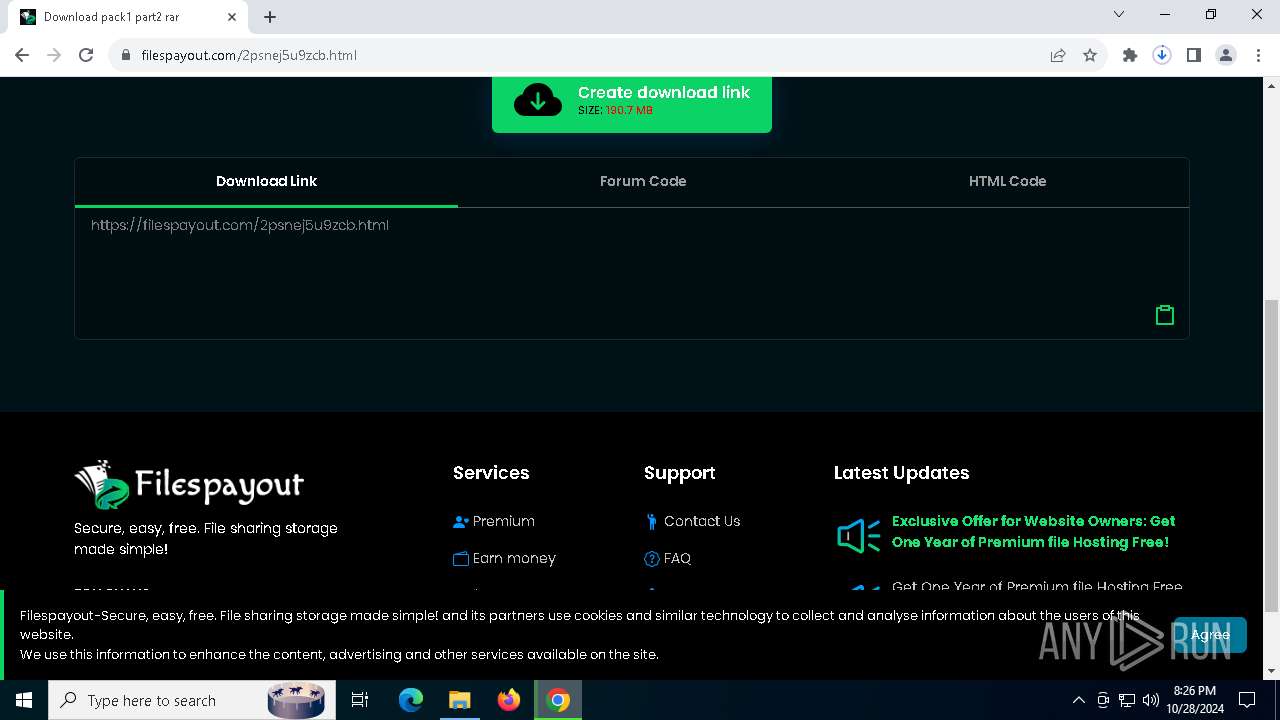Viewport: 1280px width, 720px height.
Task: Open the Exclusive Offer for Website Owners update
Action: coord(1033,532)
